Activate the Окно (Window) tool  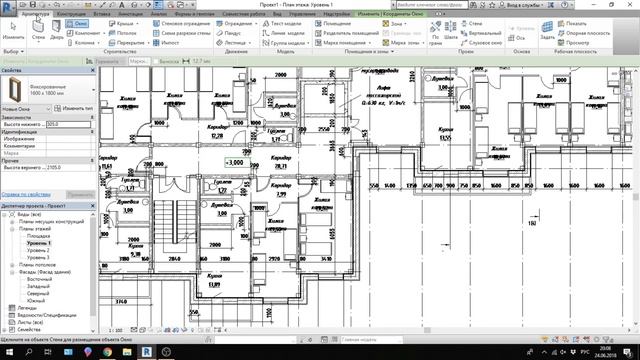pos(77,24)
